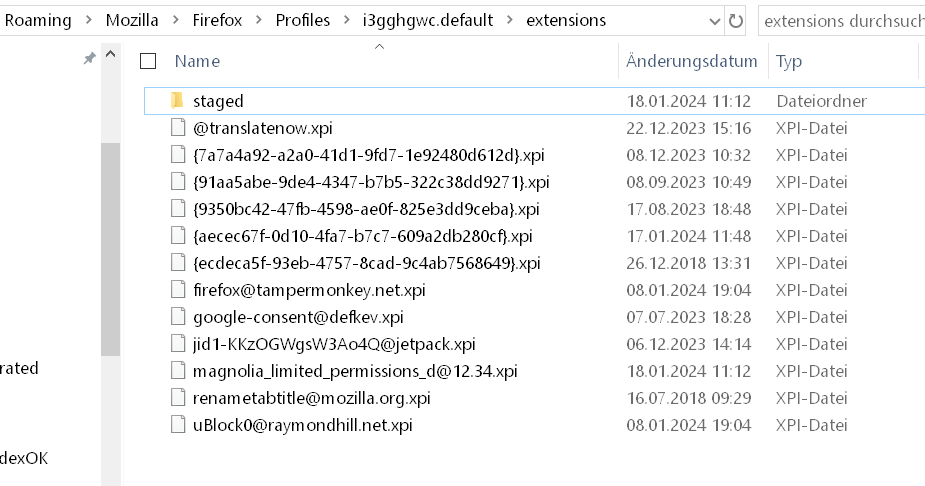The height and width of the screenshot is (486, 925).
Task: Expand the chevron after Firefox breadcrumb
Action: click(258, 20)
